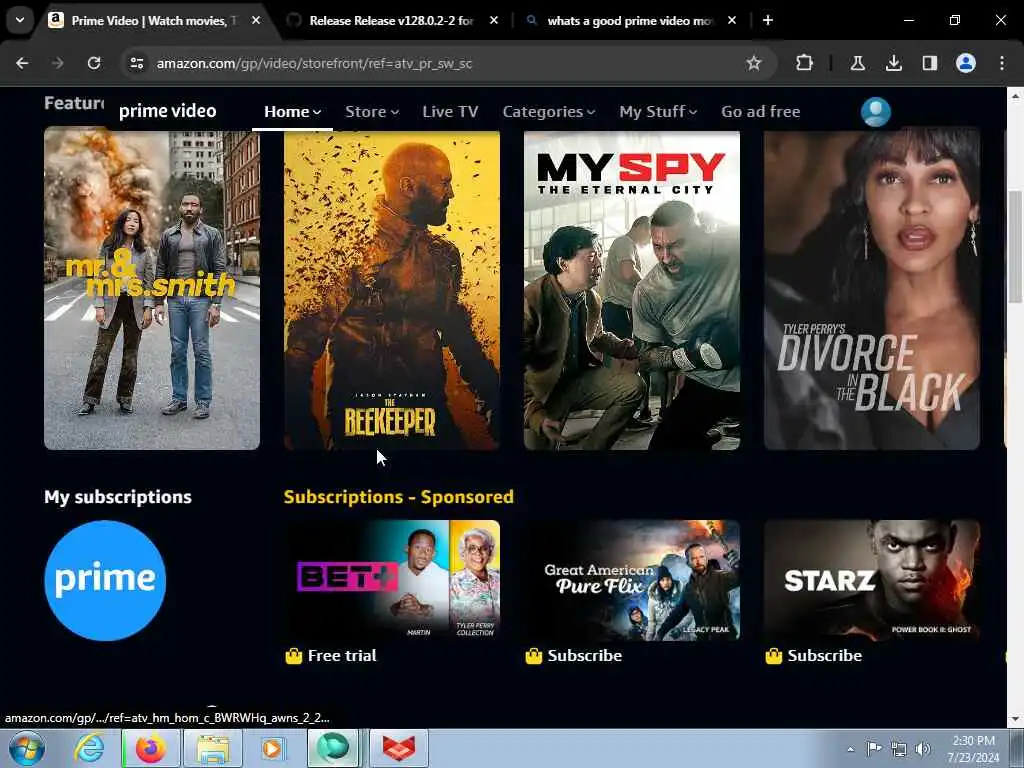Bookmark this page with the star
Viewport: 1024px width, 768px height.
754,63
